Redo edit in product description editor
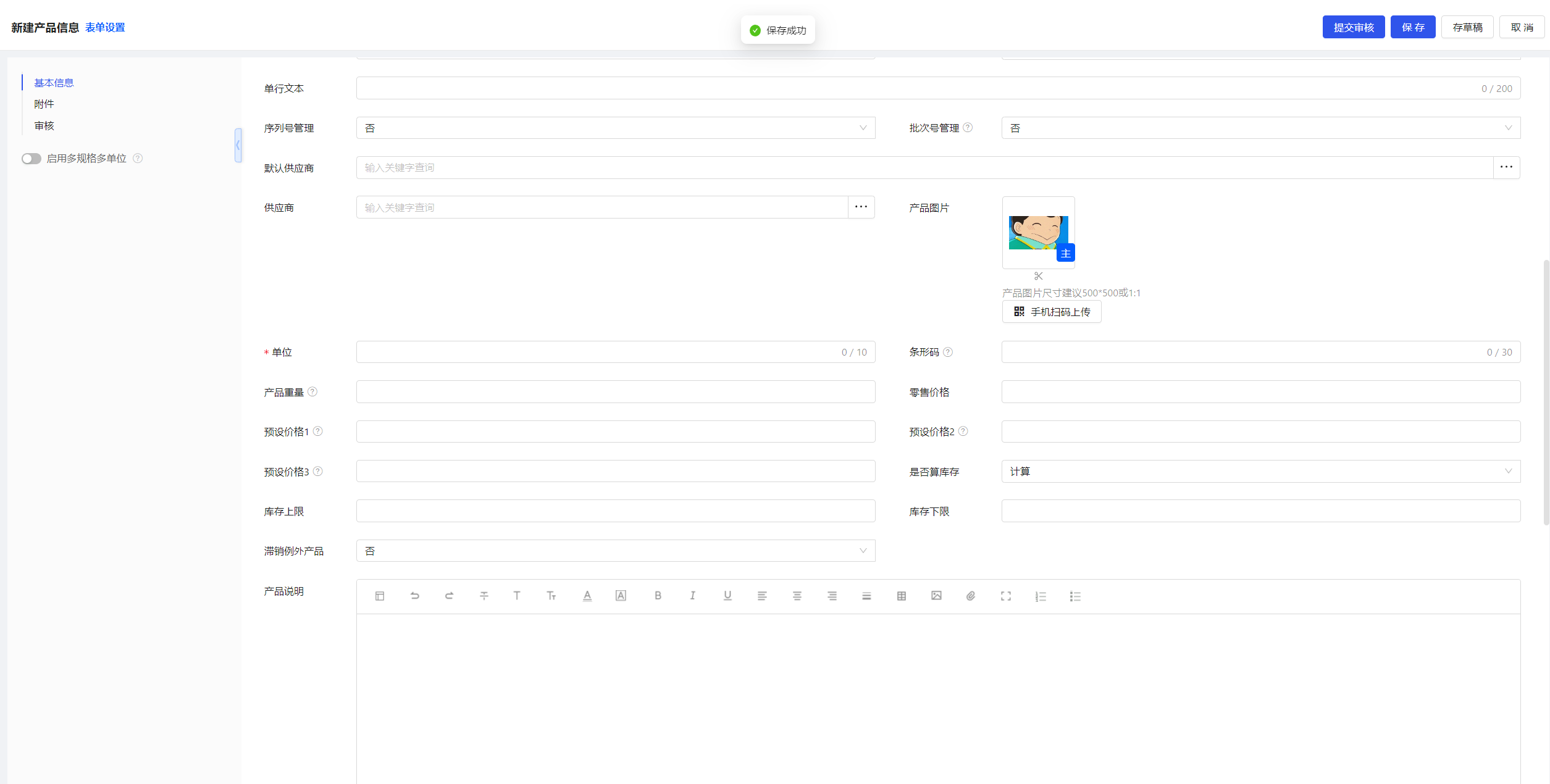Image resolution: width=1550 pixels, height=784 pixels. [x=450, y=596]
